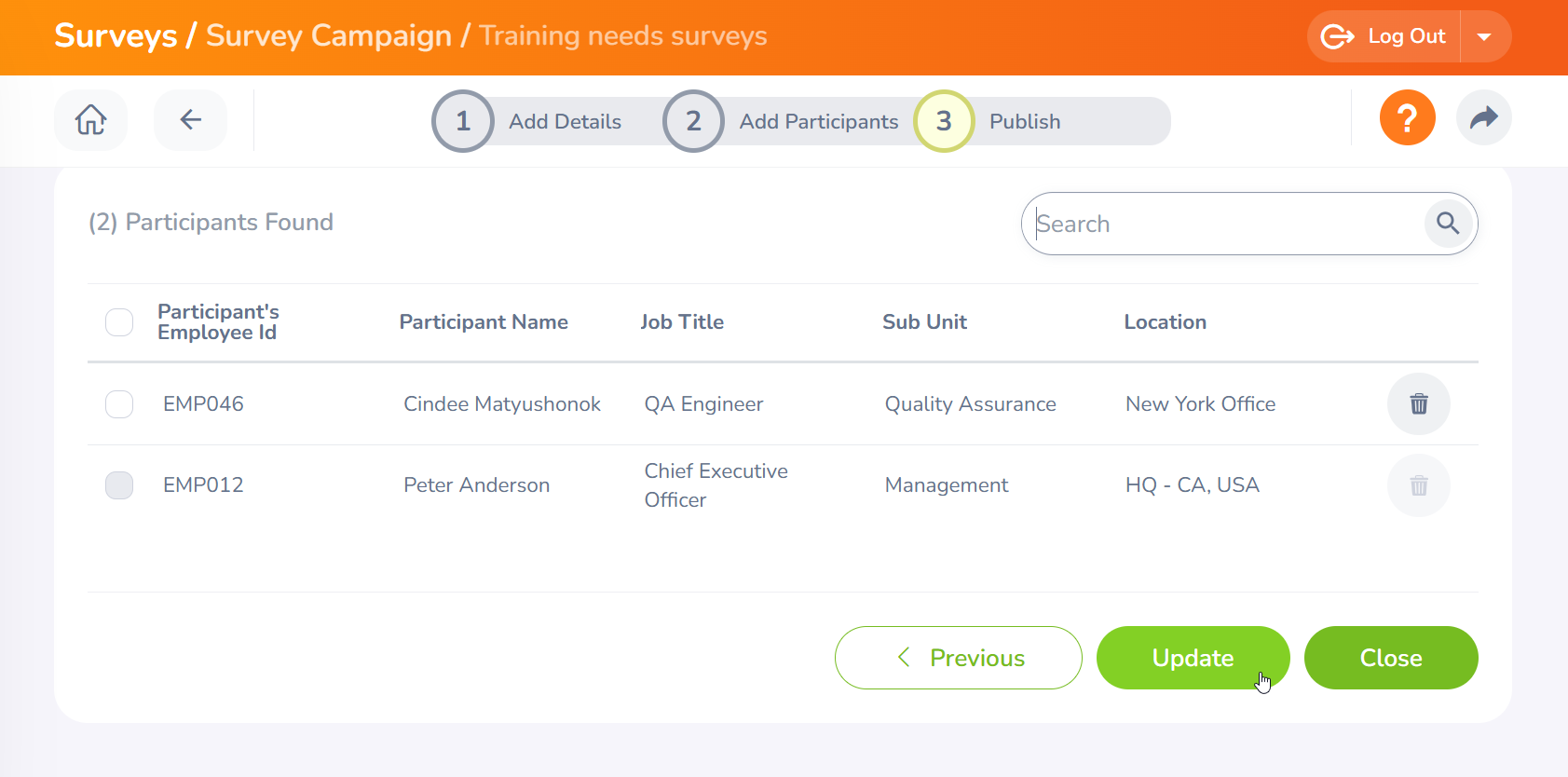Go to step 1 Add Details
This screenshot has height=777, width=1568.
pos(463,121)
